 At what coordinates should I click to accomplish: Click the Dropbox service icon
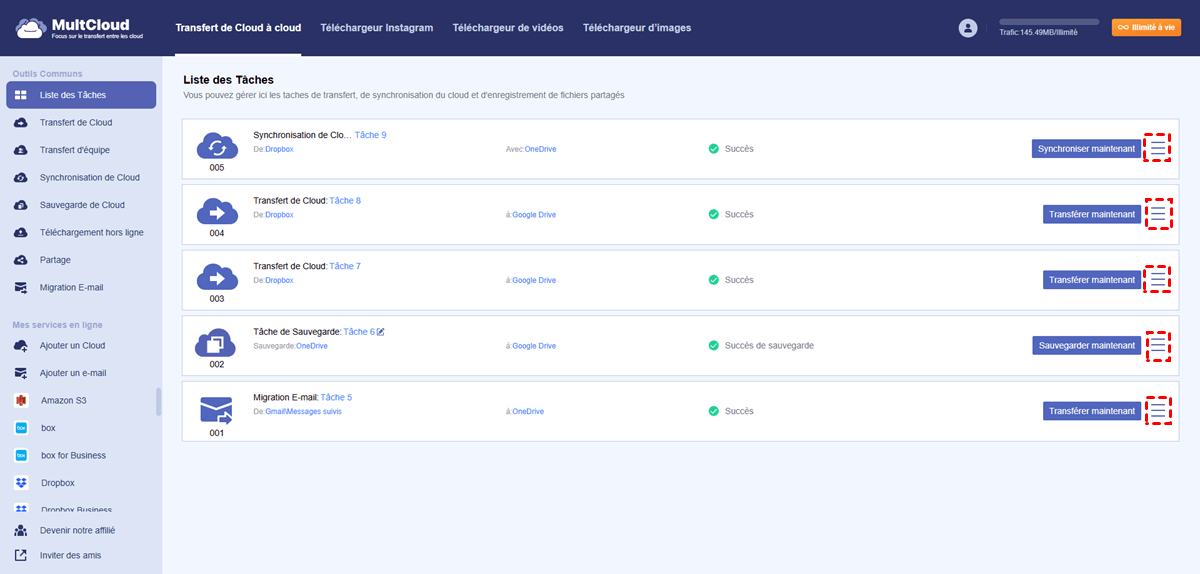click(21, 482)
